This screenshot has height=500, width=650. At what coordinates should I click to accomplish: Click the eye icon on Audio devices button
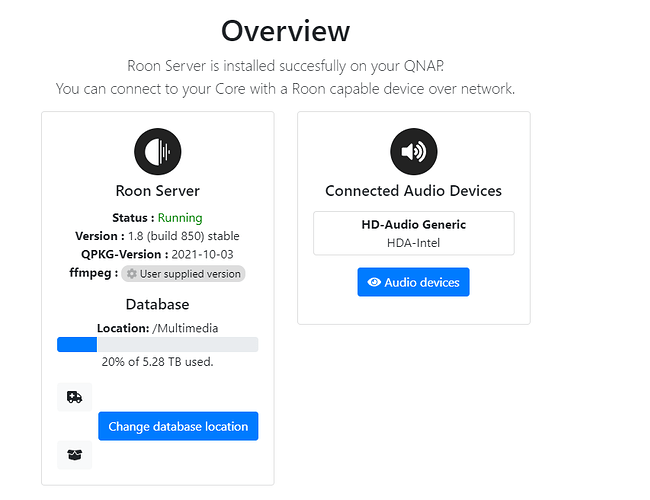pyautogui.click(x=374, y=282)
